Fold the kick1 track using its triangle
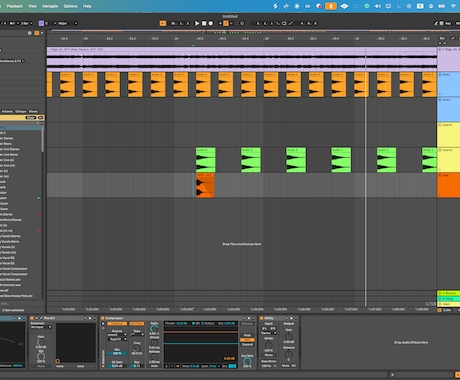460x380 pixels. click(x=440, y=74)
